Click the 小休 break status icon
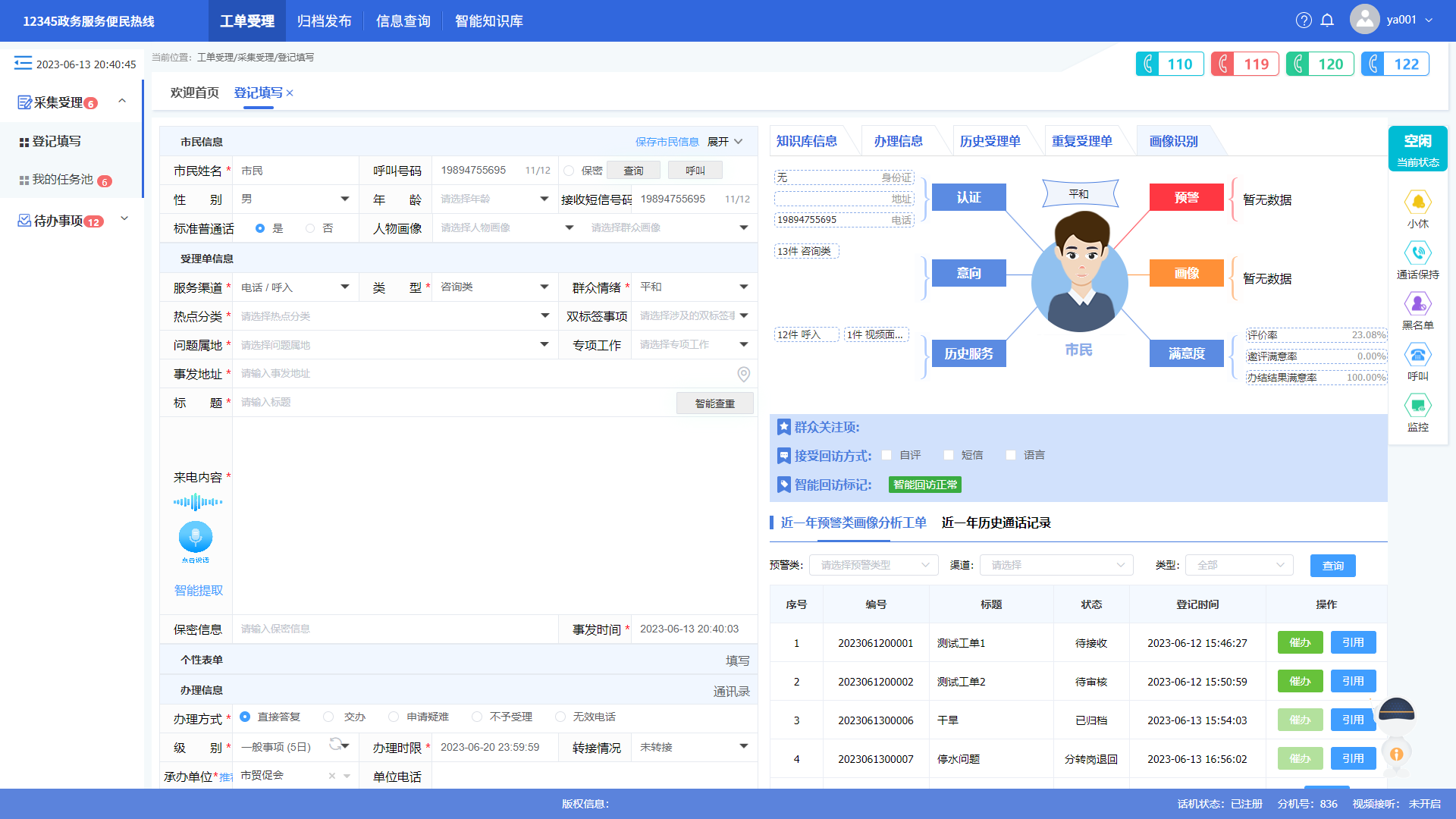The height and width of the screenshot is (819, 1456). (x=1417, y=202)
